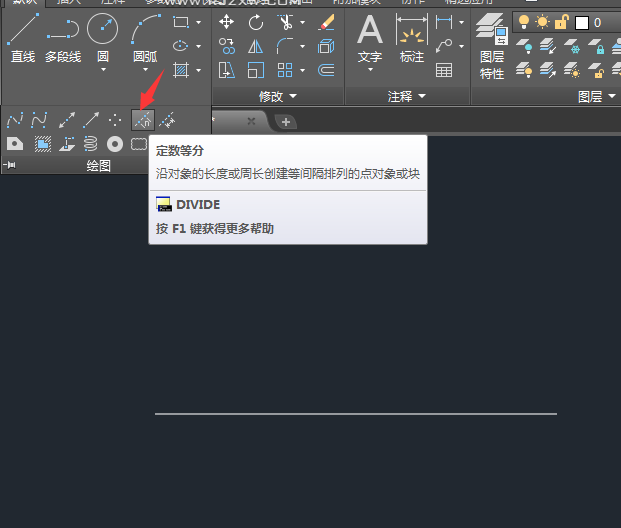Click the Spline Fit tool icon
This screenshot has height=528, width=621.
pos(15,120)
